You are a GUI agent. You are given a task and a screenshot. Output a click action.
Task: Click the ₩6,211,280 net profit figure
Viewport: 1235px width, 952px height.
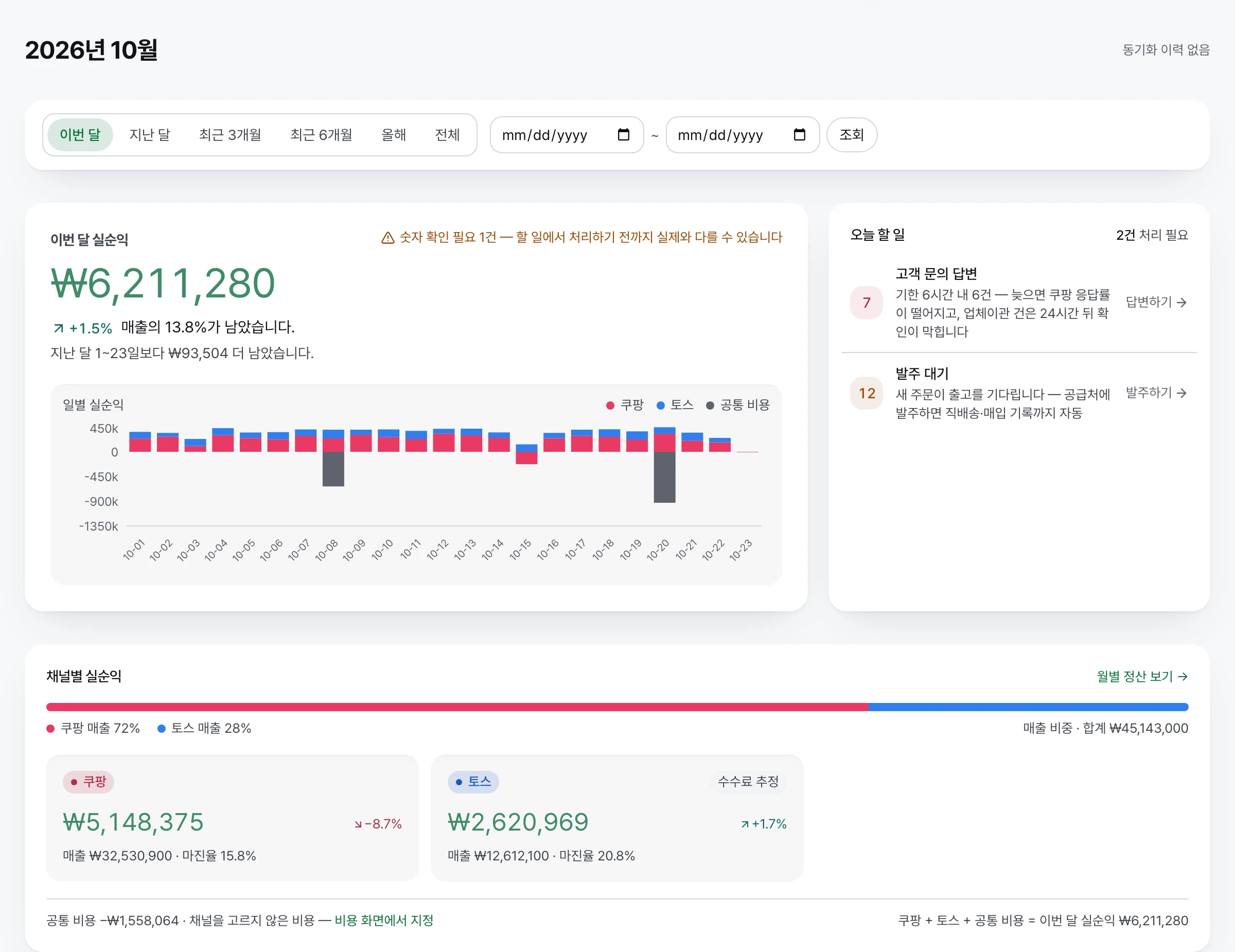click(x=163, y=283)
